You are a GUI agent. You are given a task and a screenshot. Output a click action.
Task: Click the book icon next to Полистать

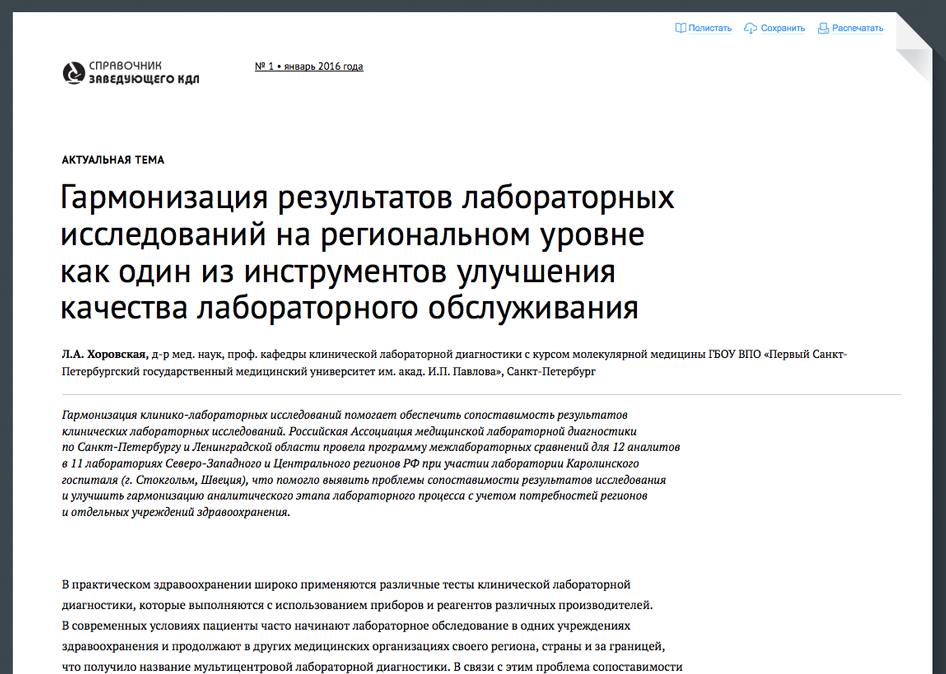(x=680, y=28)
